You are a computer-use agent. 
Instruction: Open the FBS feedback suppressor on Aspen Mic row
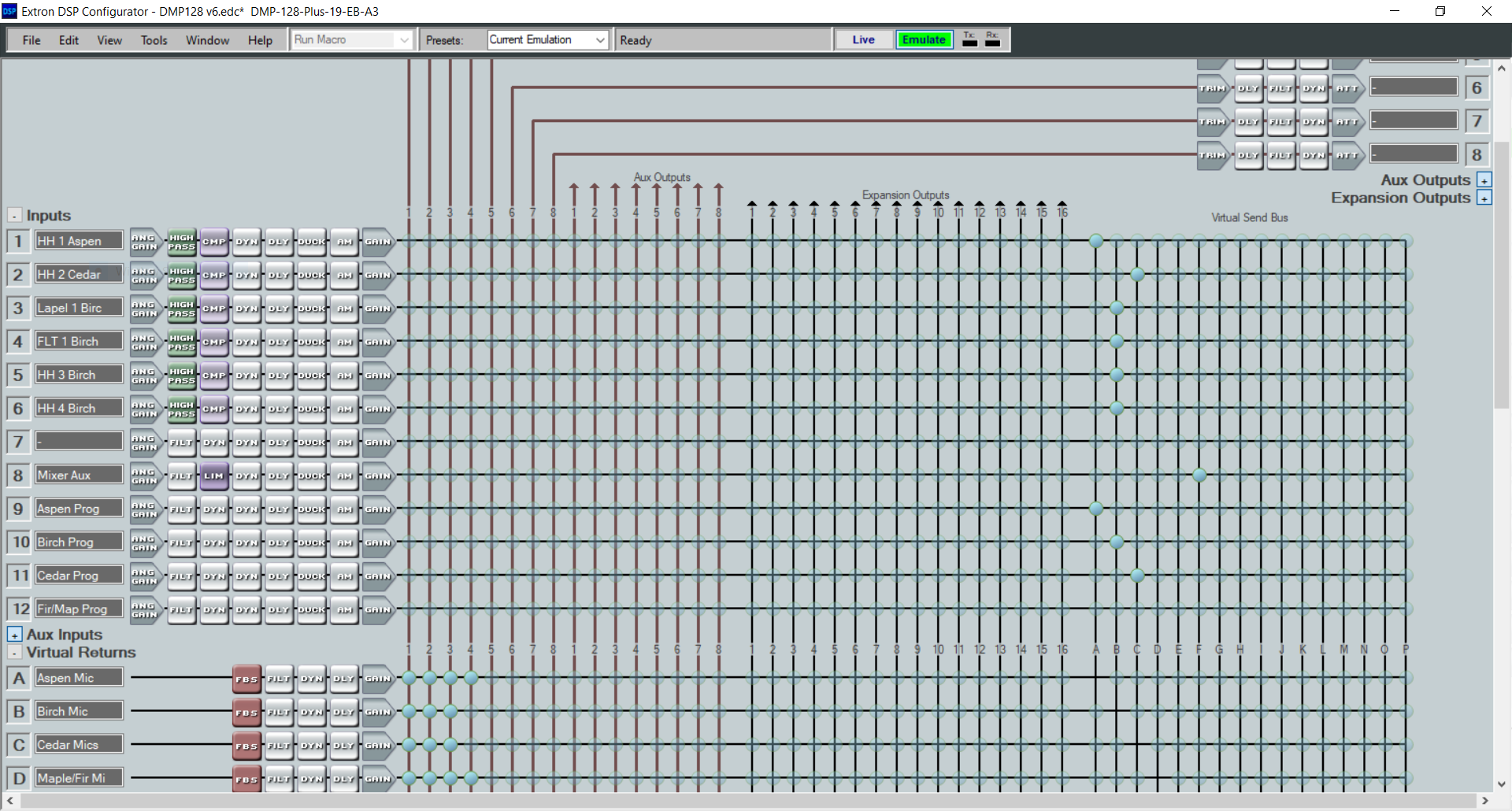[x=246, y=679]
